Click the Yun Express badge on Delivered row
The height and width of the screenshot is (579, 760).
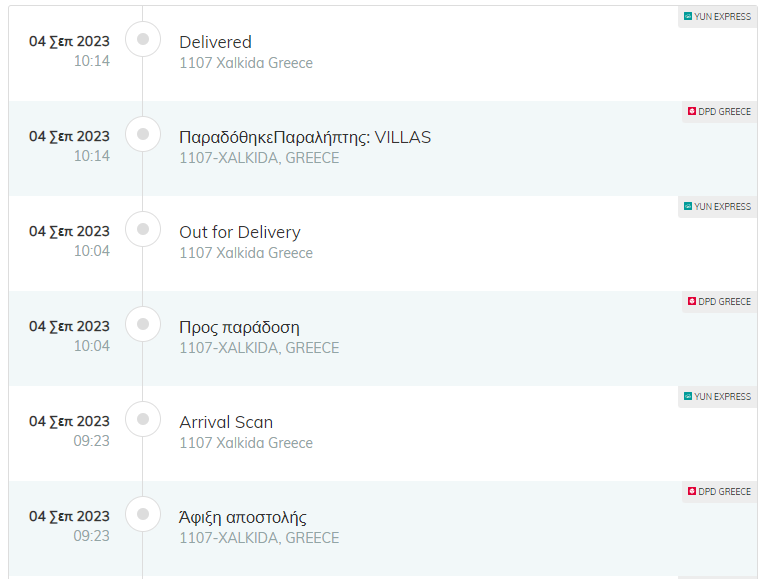click(x=717, y=16)
